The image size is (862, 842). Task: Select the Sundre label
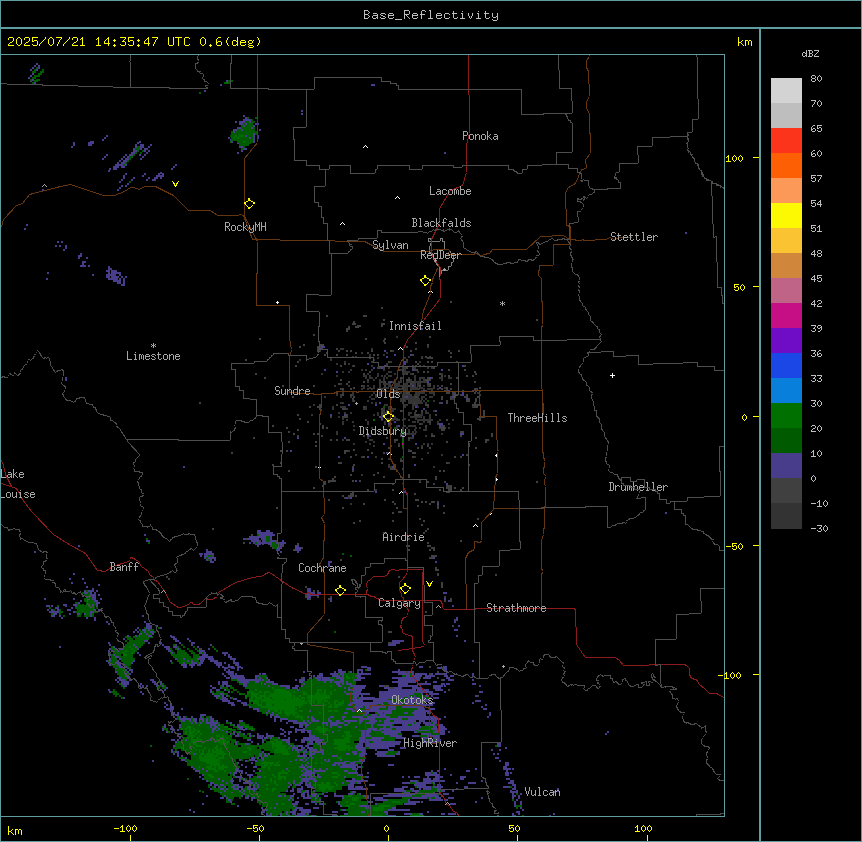[292, 391]
